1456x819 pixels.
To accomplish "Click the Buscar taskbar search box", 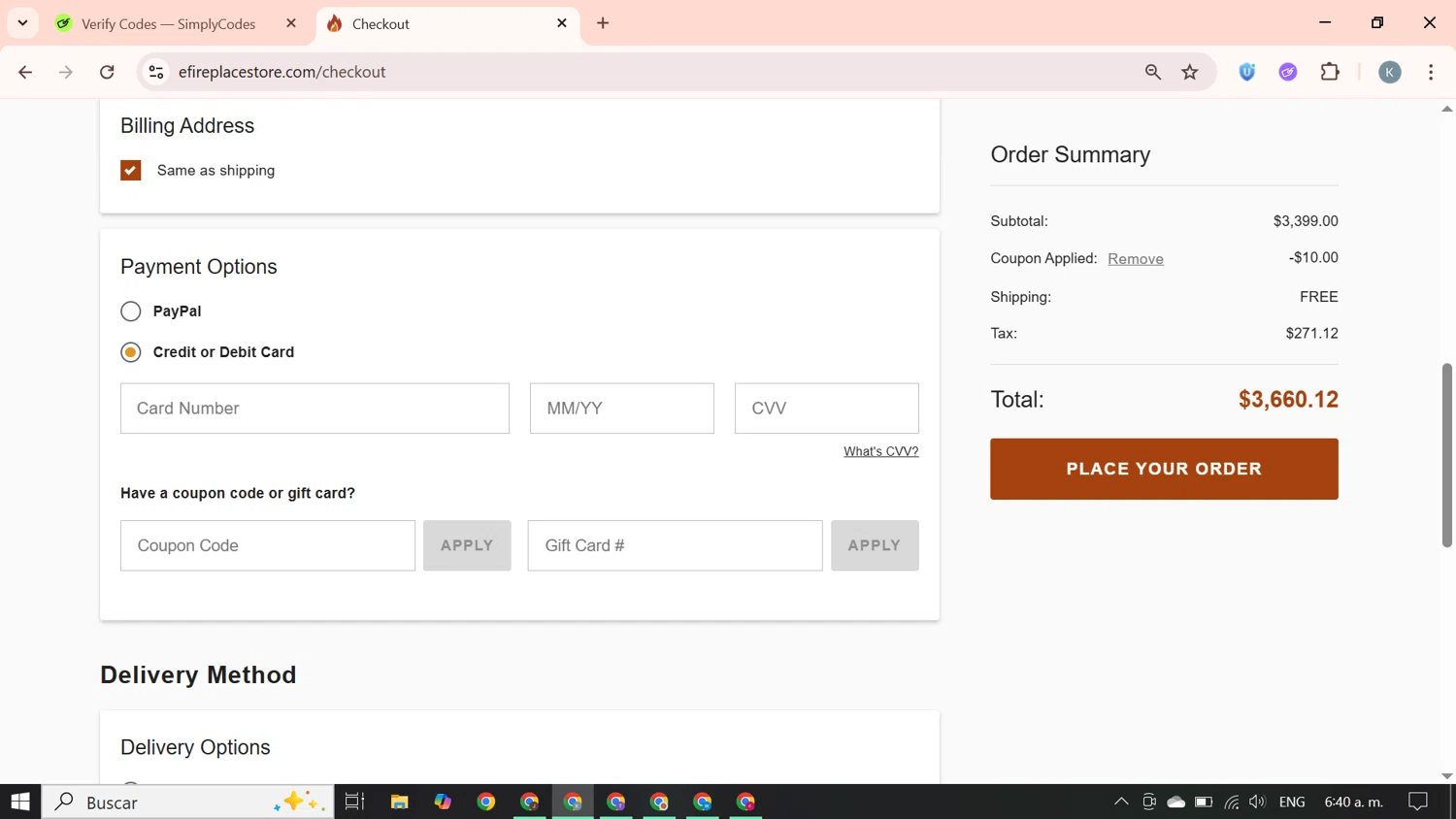I will tap(187, 802).
